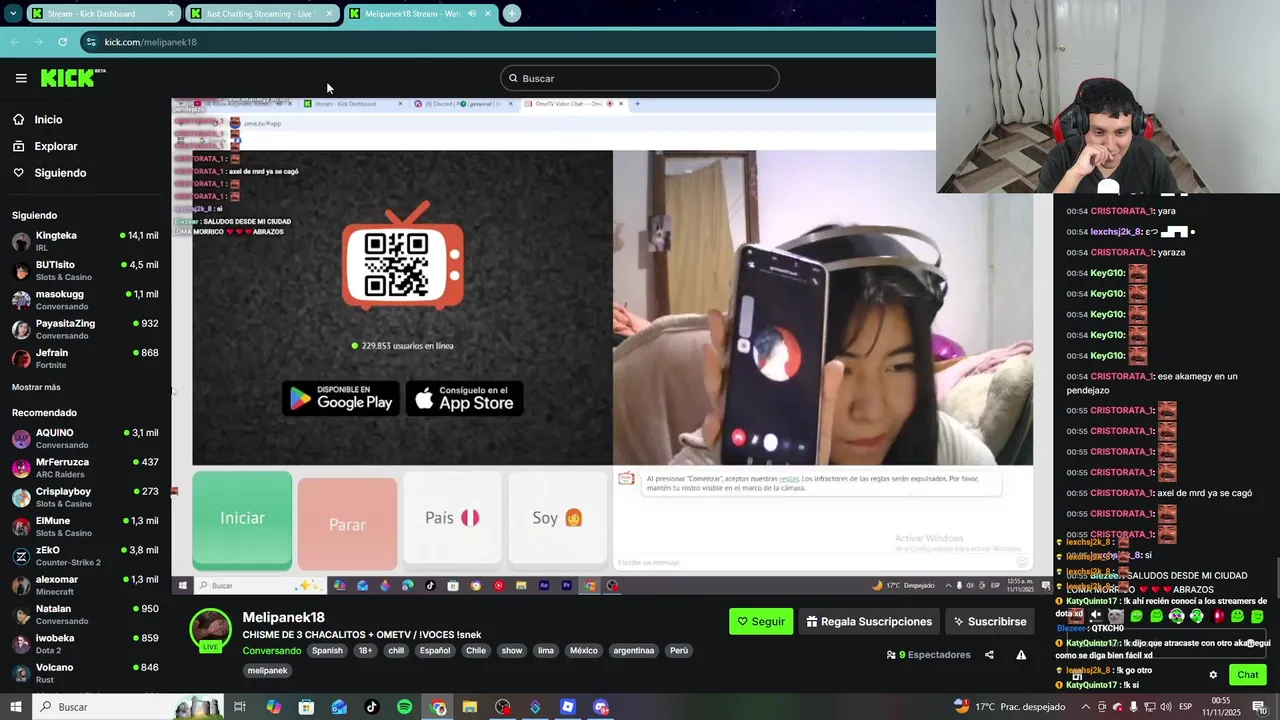Image resolution: width=1280 pixels, height=720 pixels.
Task: Open Spotify from the taskbar
Action: [404, 707]
